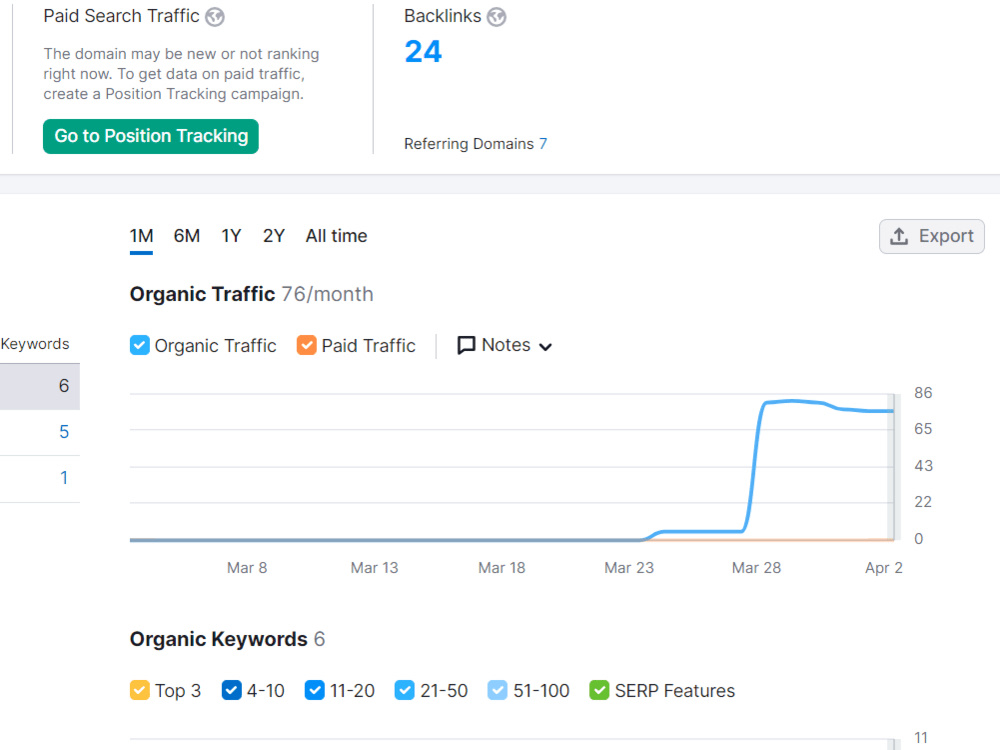Viewport: 1000px width, 750px height.
Task: Open the keywords count 1 link
Action: [x=64, y=478]
